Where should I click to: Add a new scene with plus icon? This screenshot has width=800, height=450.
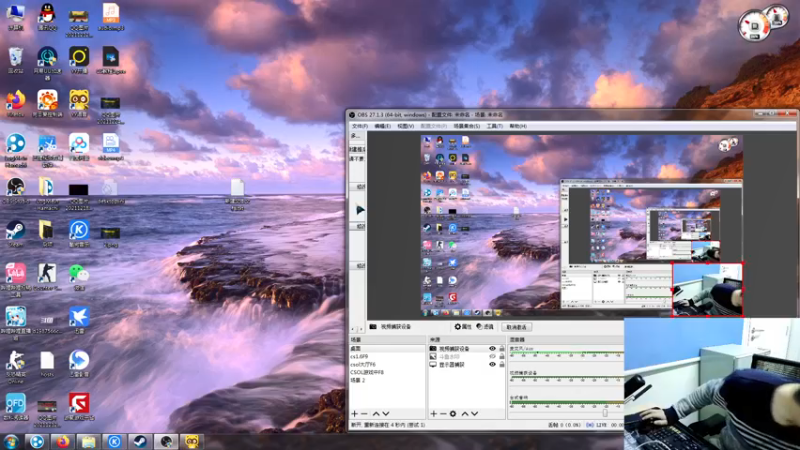(355, 414)
